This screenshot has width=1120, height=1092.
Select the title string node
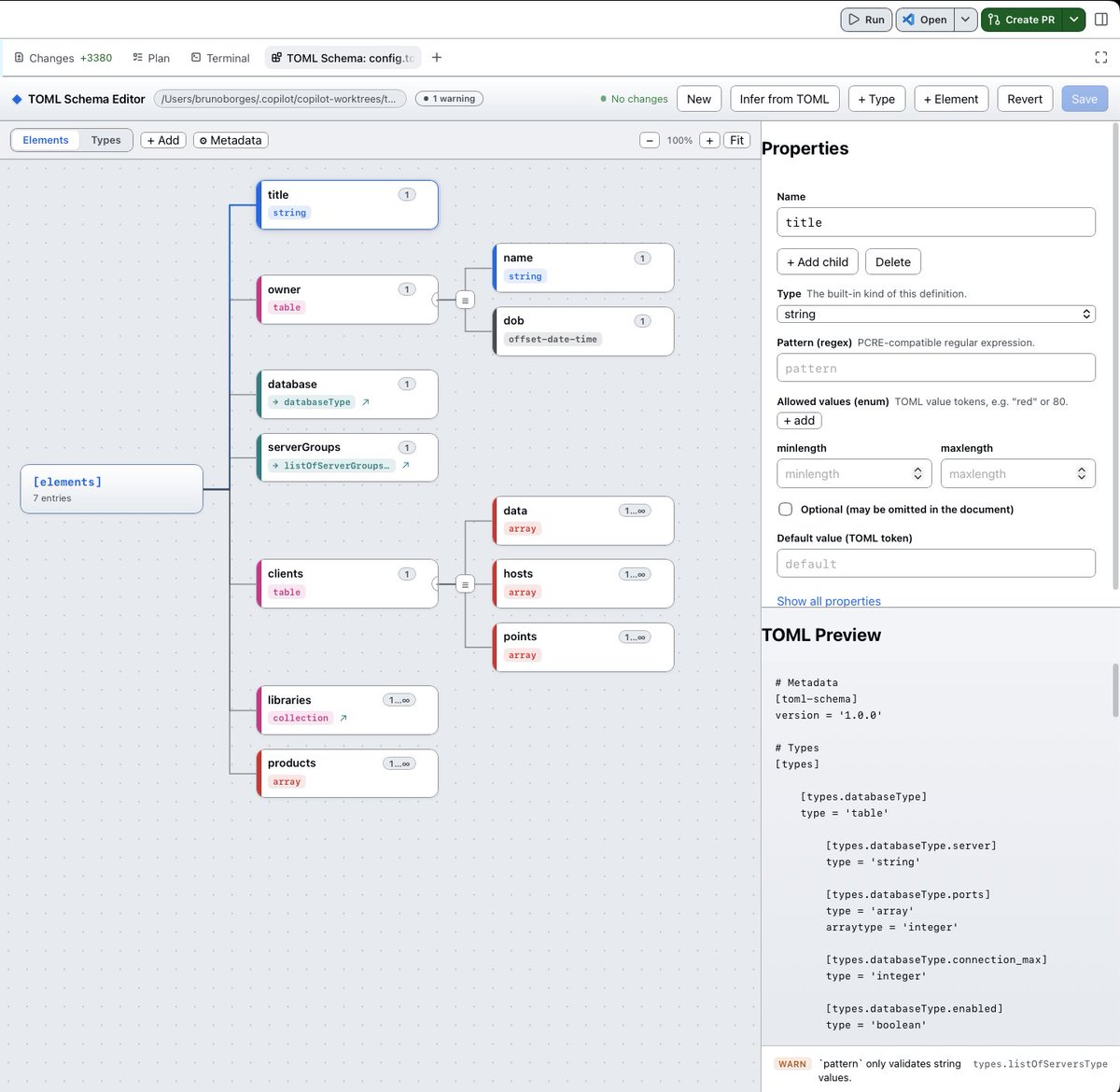tap(347, 204)
